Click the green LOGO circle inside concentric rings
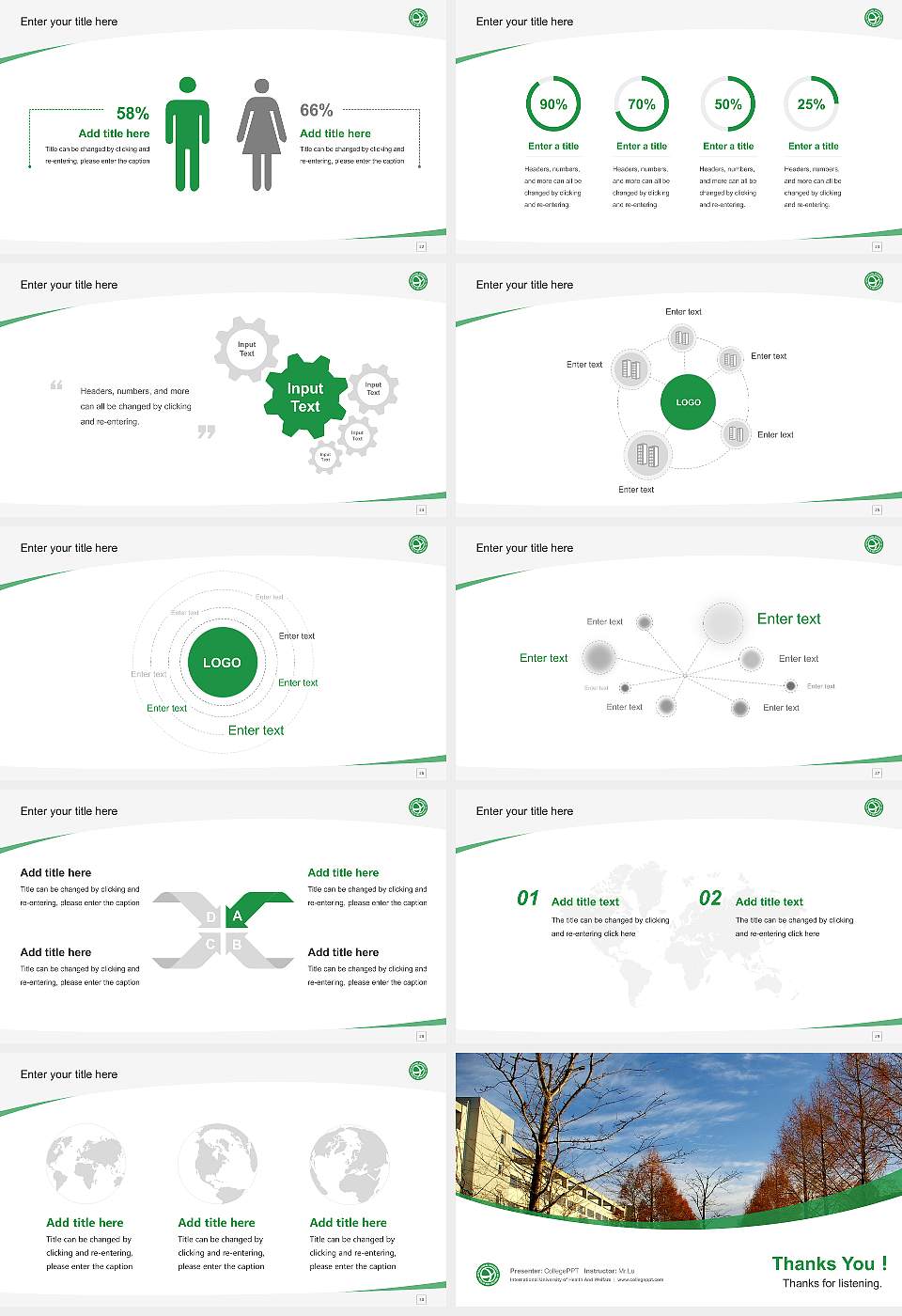902x1316 pixels. [222, 663]
